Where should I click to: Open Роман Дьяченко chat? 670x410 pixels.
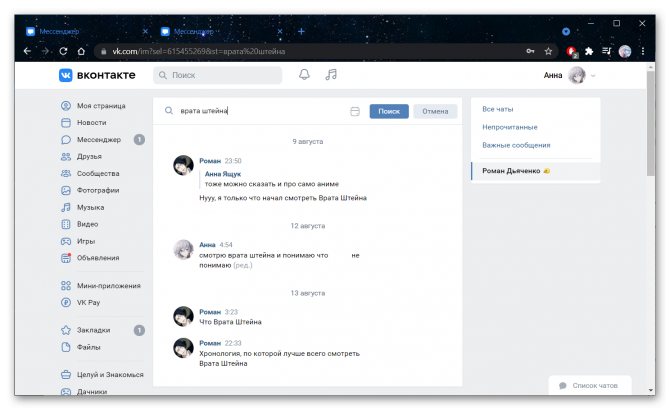tap(535, 171)
